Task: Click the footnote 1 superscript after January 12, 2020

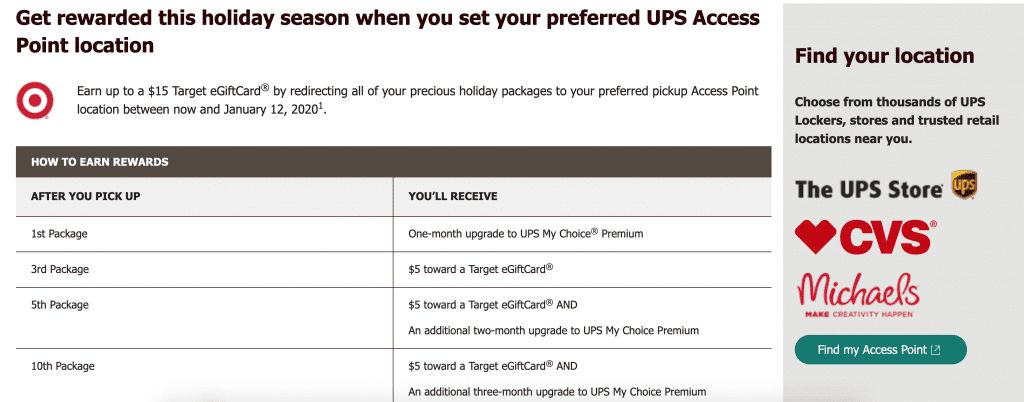Action: point(321,105)
